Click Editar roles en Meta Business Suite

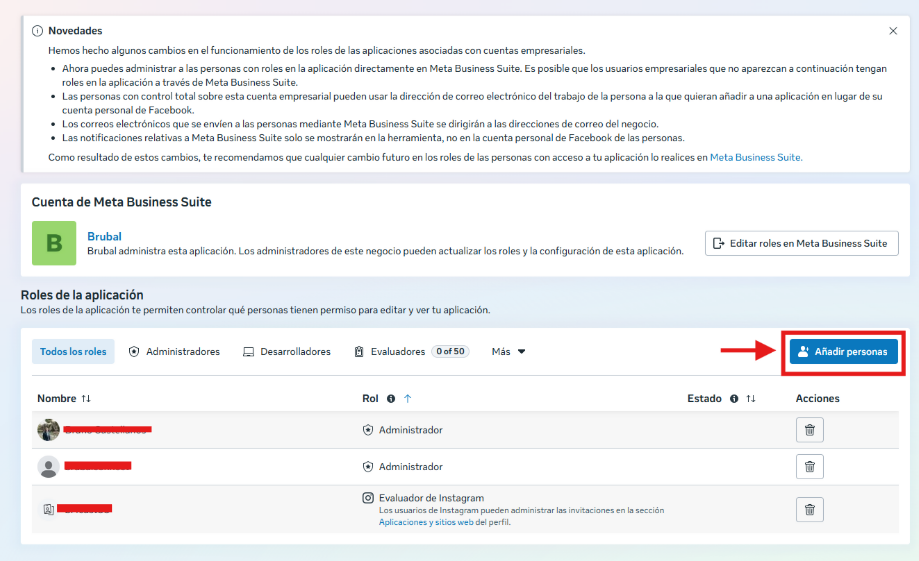pyautogui.click(x=801, y=243)
